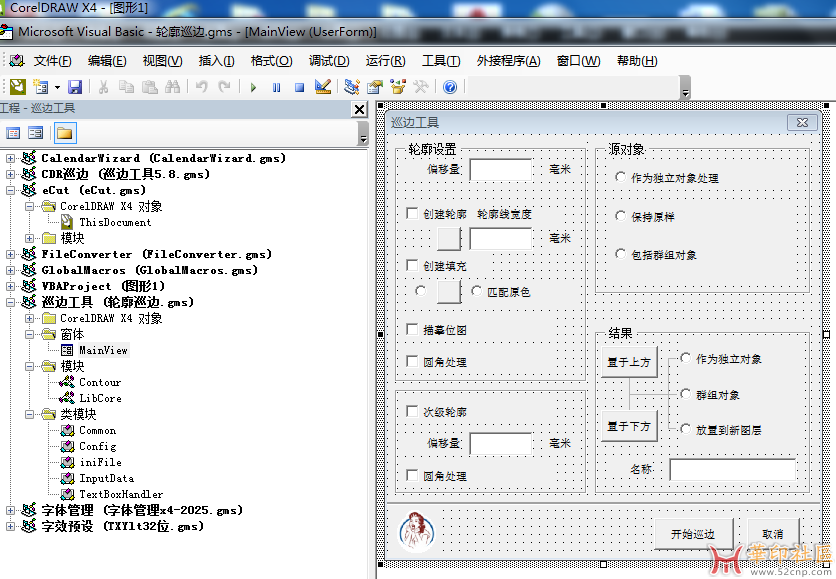
Task: Click the fill color swatch beside 匹配原色
Action: point(449,292)
